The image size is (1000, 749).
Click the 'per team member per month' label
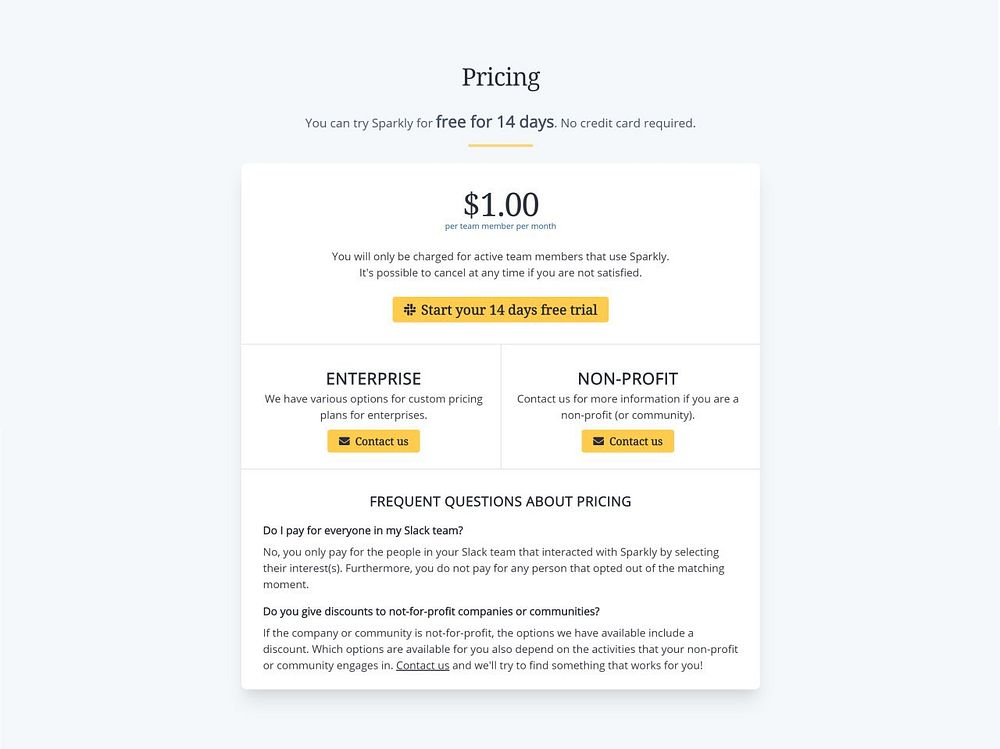(x=500, y=226)
